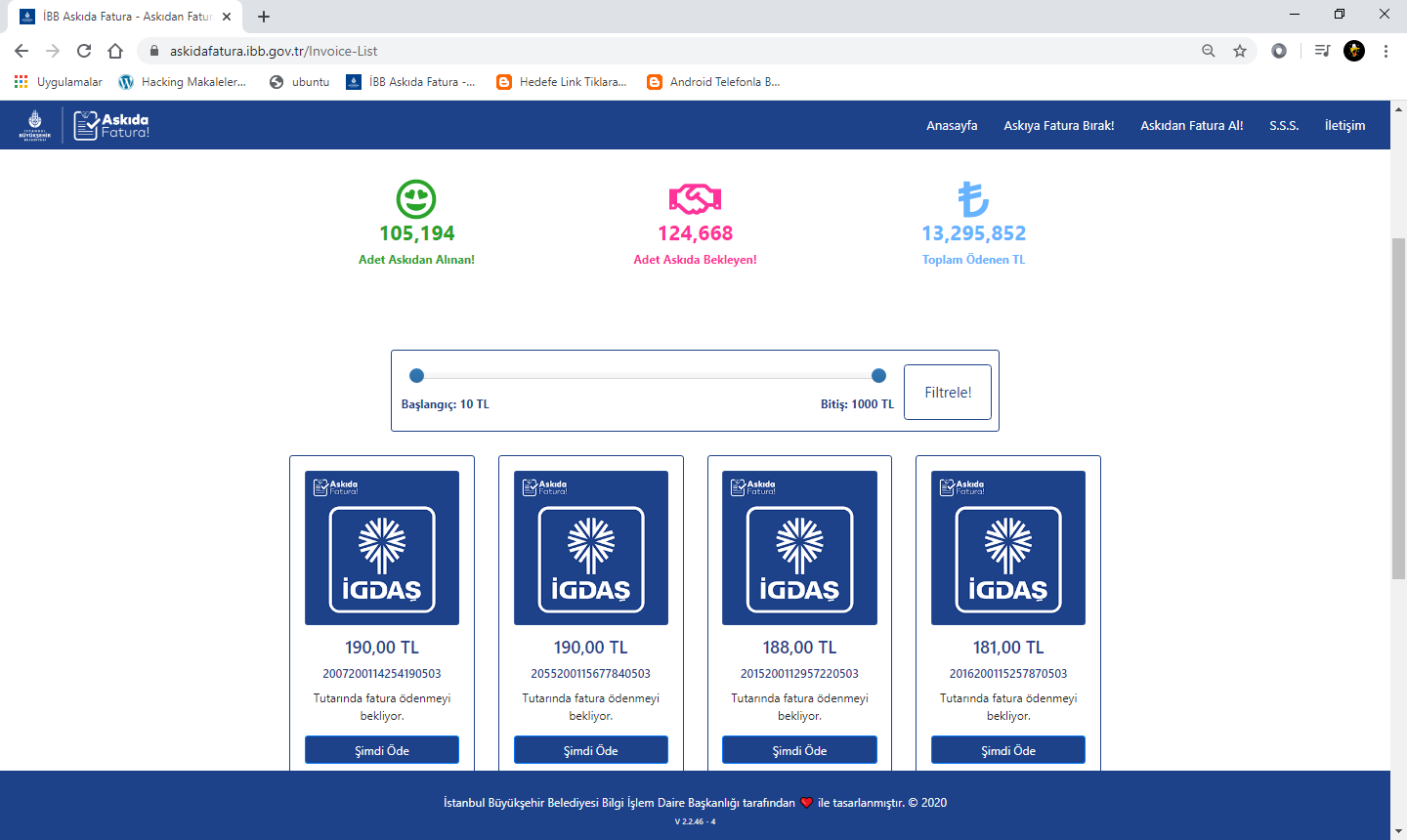This screenshot has height=840, width=1407.
Task: Open a new browser tab
Action: pyautogui.click(x=264, y=17)
